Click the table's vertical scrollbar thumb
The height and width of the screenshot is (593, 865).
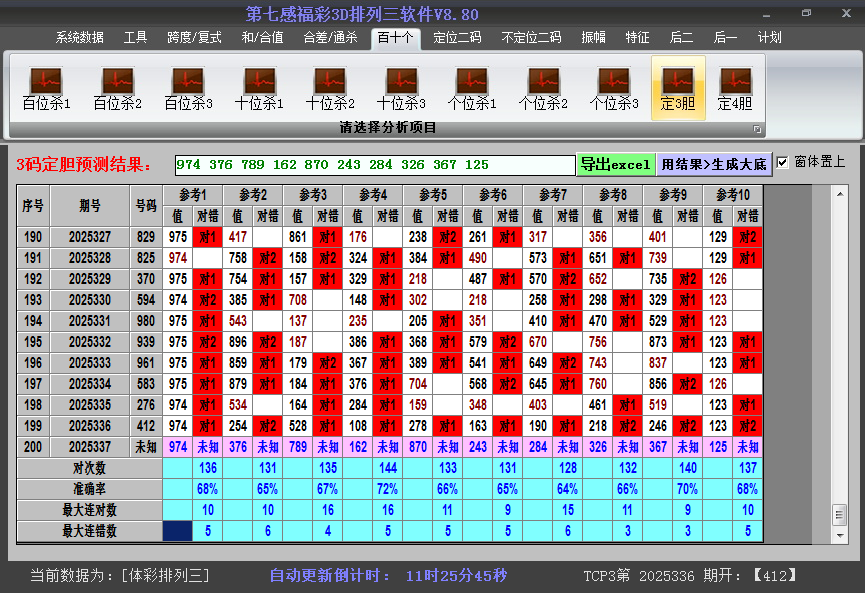point(838,513)
